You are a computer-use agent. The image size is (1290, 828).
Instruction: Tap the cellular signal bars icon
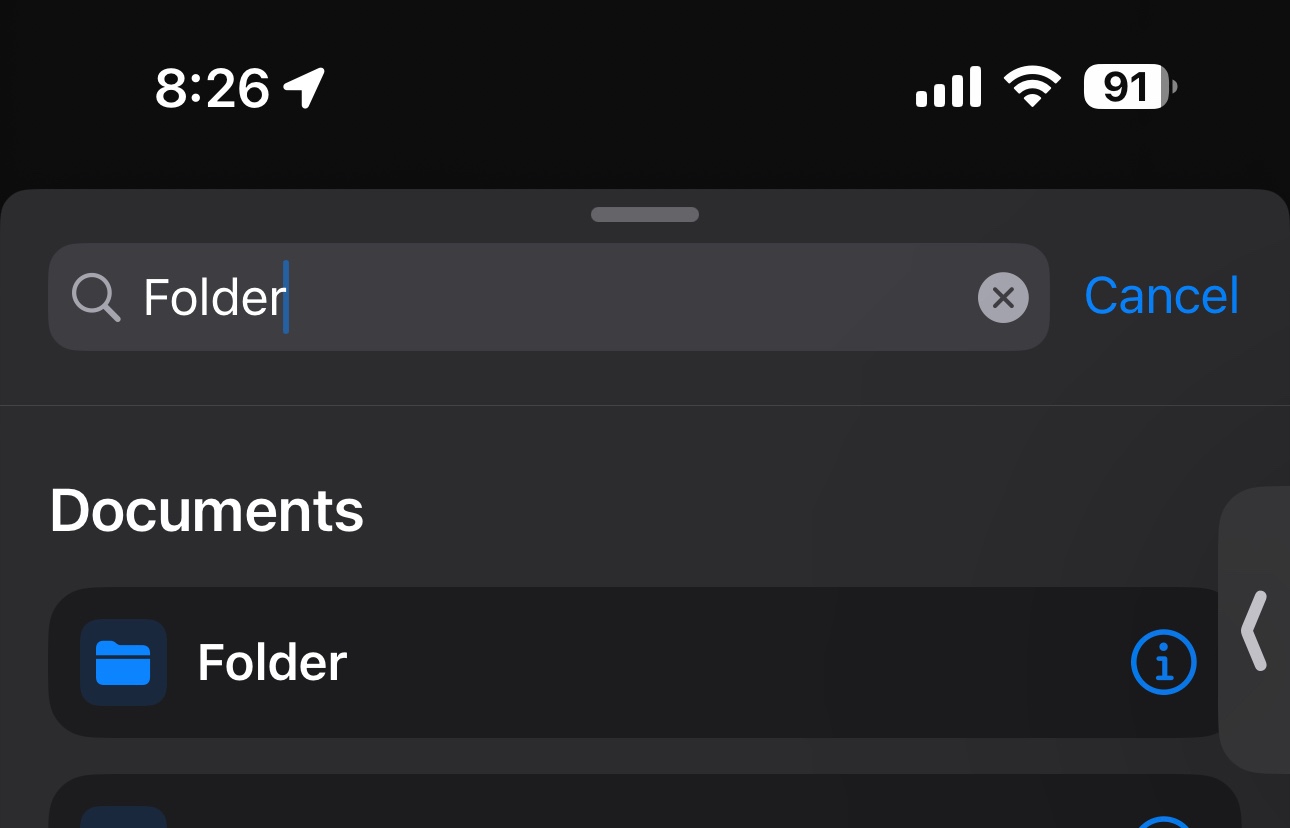[x=947, y=88]
